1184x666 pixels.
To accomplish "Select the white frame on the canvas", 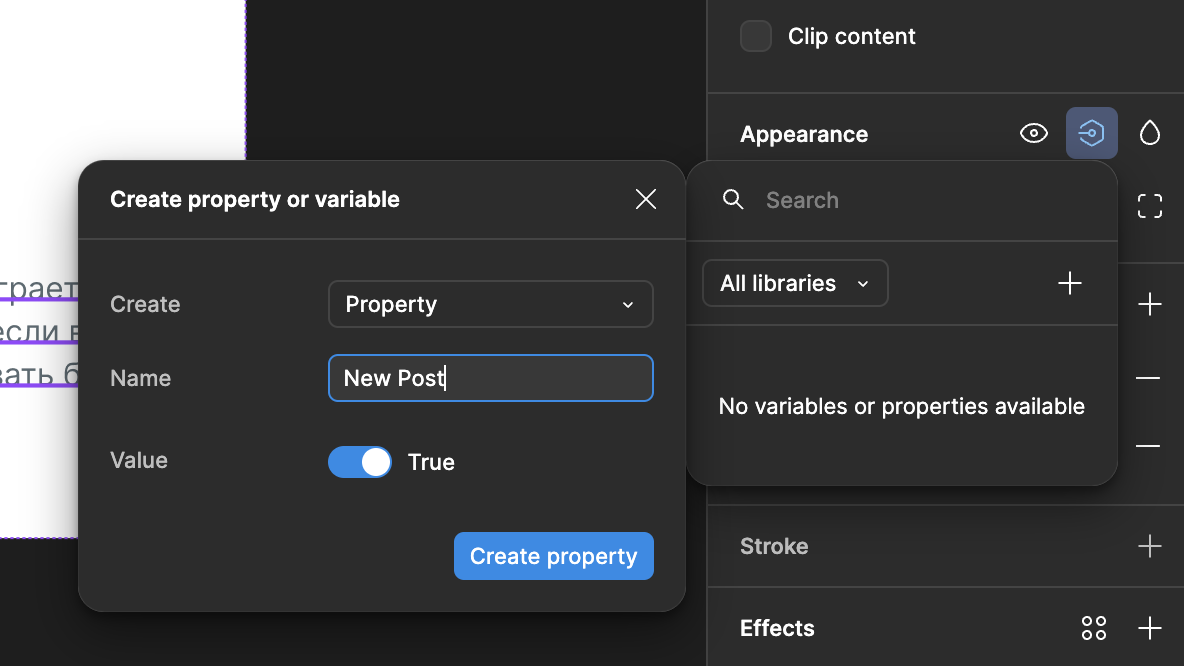I will point(120,80).
